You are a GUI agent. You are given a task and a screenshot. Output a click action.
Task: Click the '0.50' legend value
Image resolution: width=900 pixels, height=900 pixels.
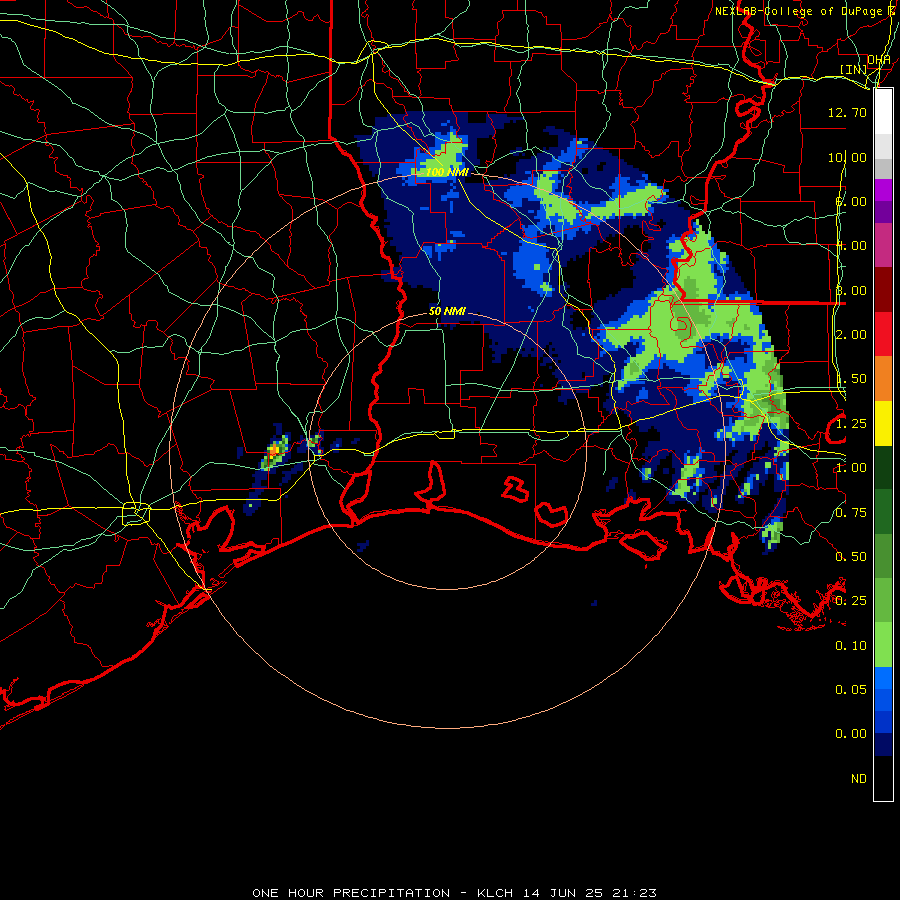point(851,557)
